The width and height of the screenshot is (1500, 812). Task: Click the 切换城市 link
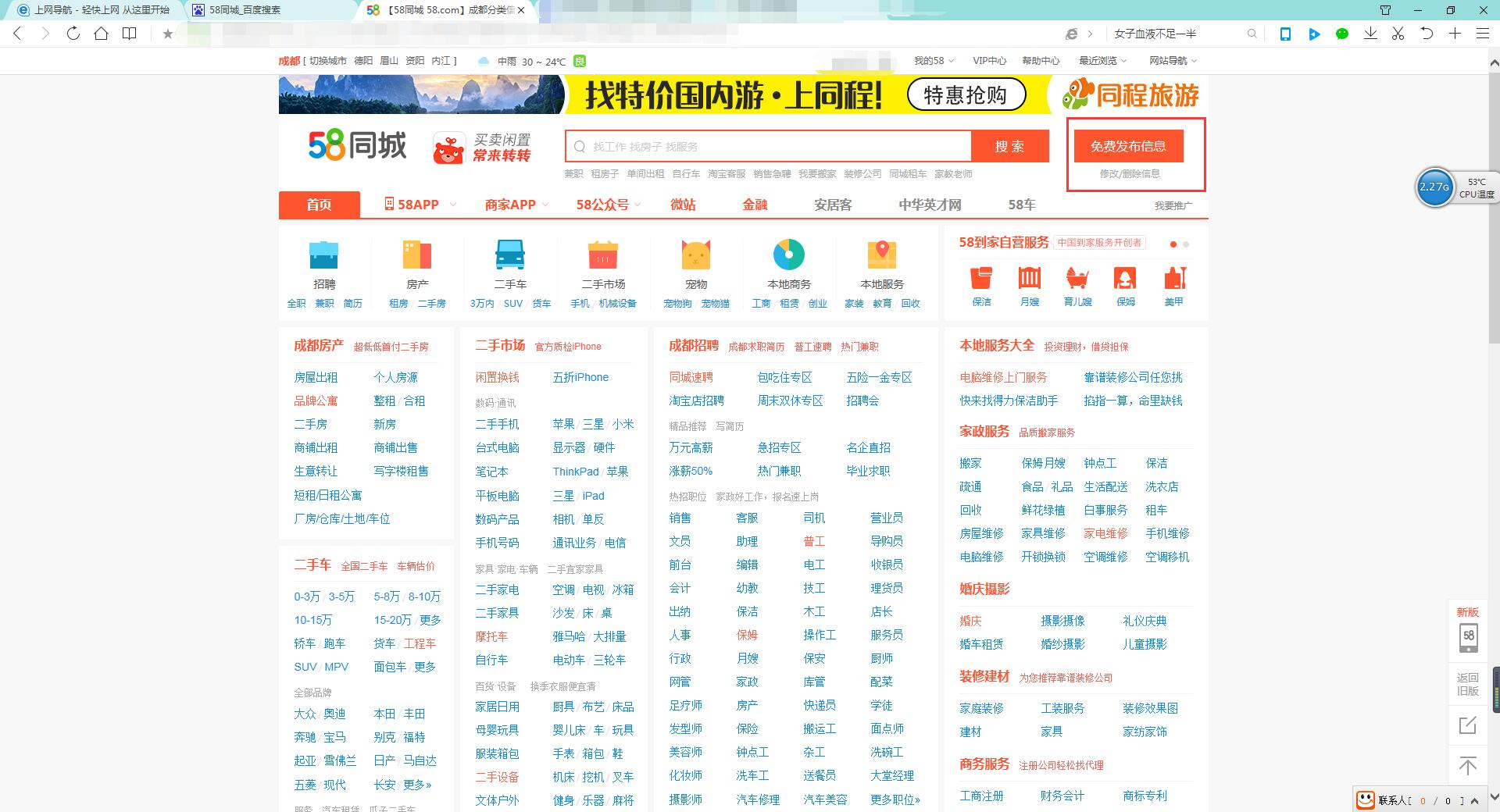[327, 61]
